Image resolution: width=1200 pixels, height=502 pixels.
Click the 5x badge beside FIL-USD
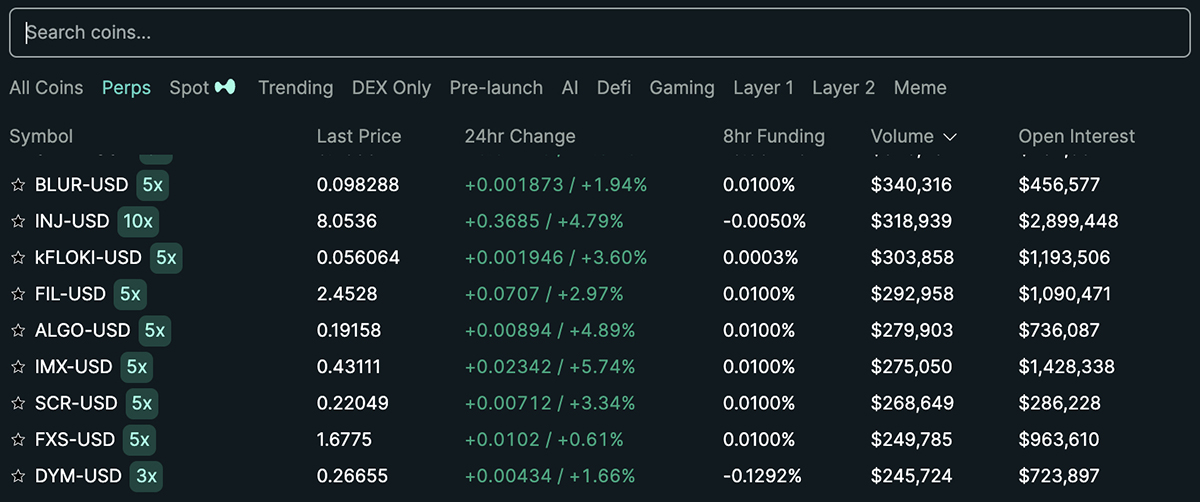point(129,294)
